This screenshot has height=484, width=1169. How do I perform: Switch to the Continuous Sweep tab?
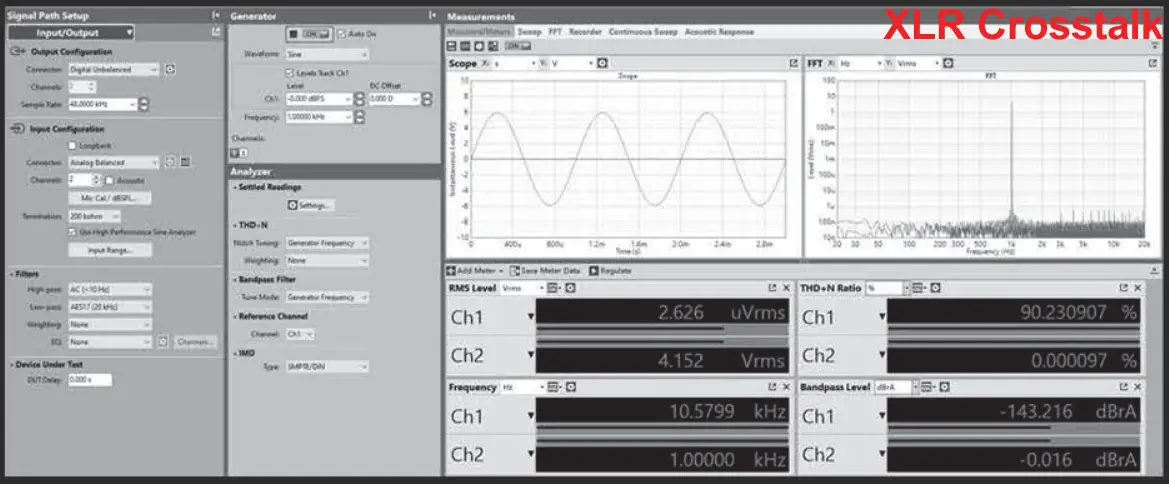(644, 32)
